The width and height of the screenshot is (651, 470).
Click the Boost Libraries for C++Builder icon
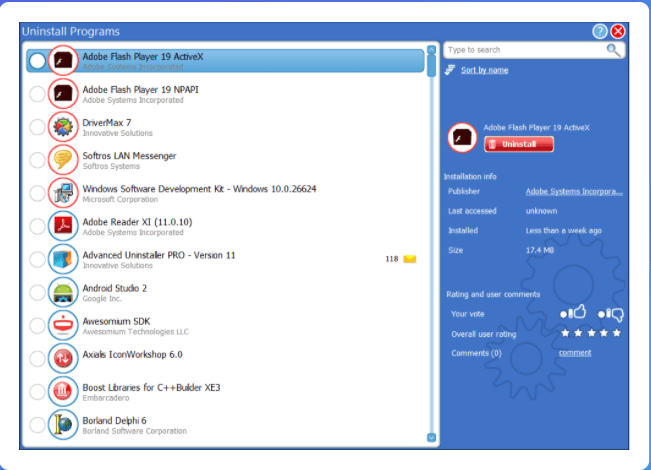coord(63,392)
